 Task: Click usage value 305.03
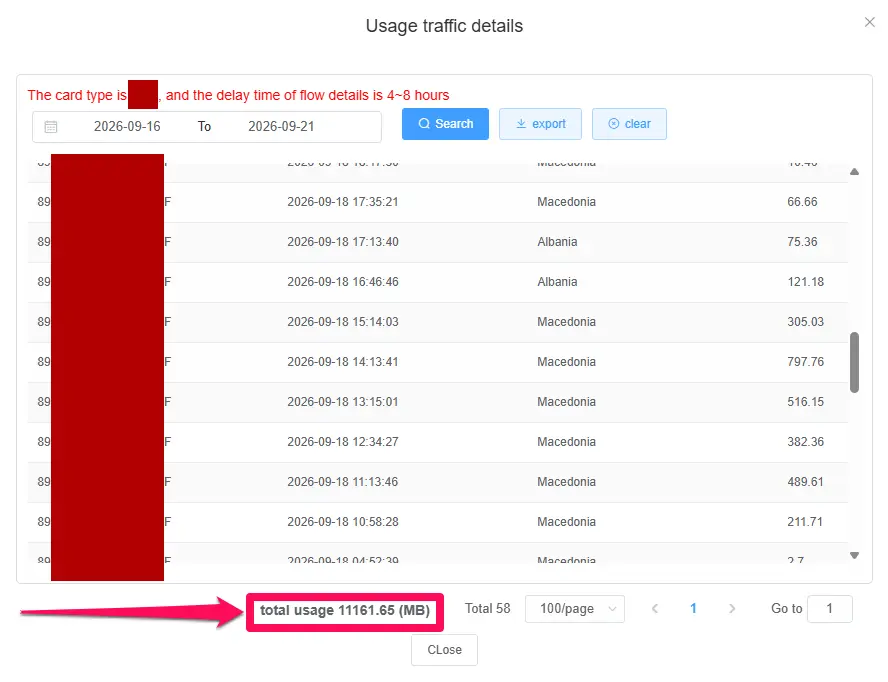(x=805, y=322)
